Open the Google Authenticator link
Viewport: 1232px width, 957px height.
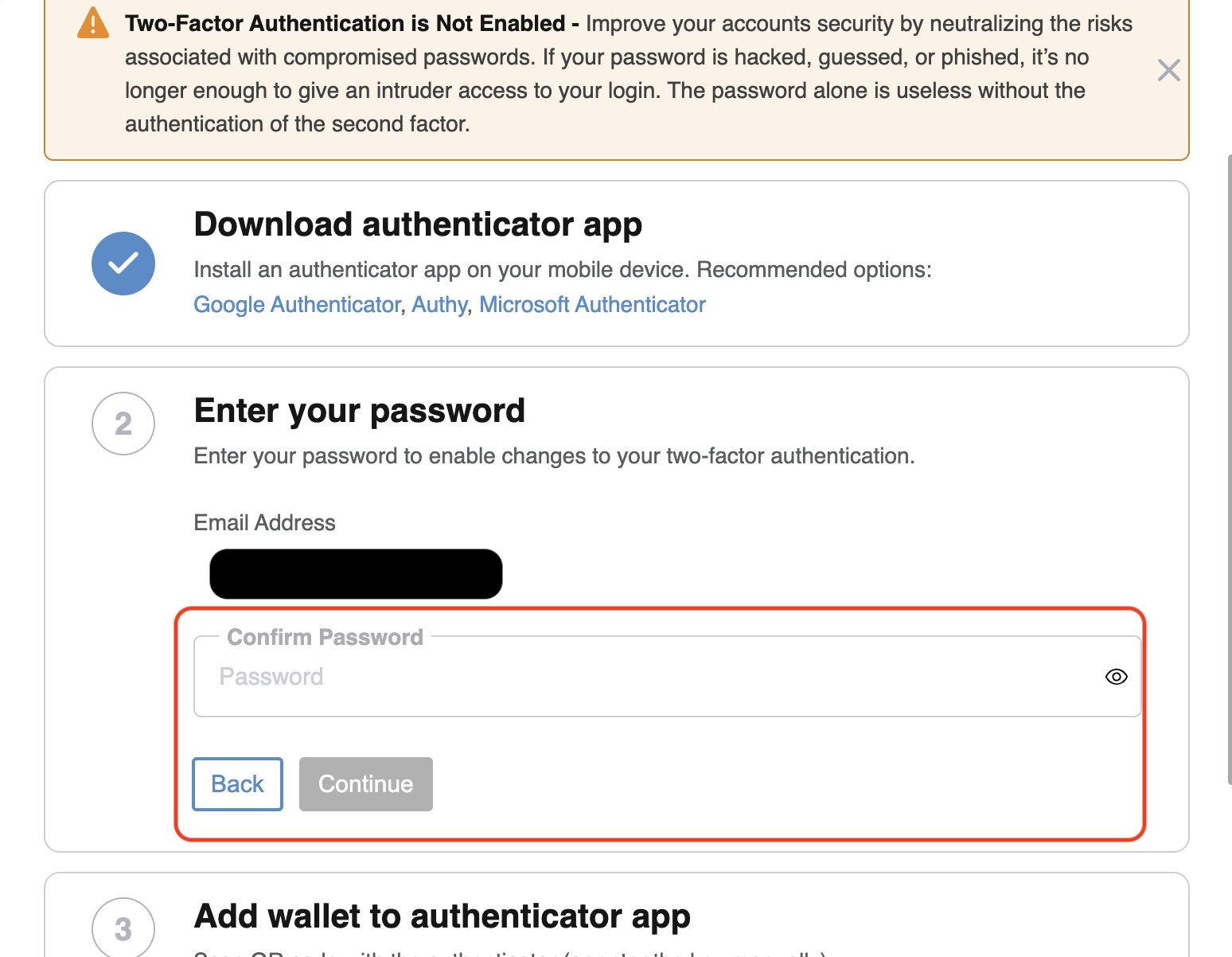(x=297, y=305)
